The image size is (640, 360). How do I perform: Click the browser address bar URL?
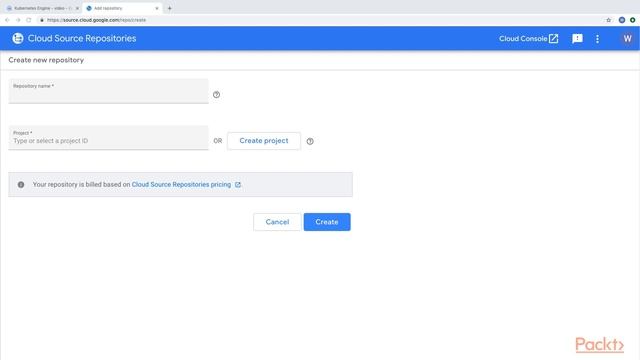[96, 20]
